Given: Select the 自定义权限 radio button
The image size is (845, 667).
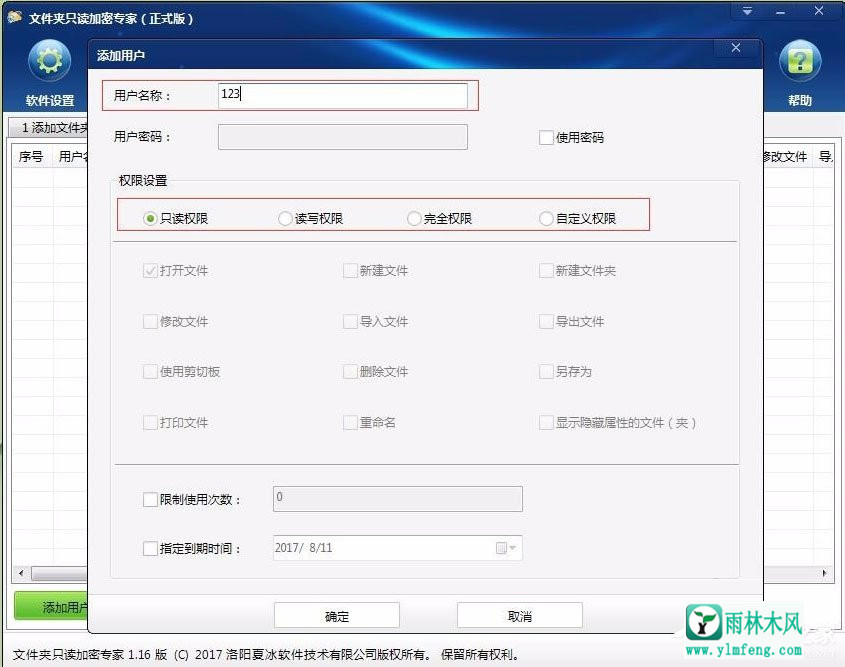Looking at the screenshot, I should coord(546,219).
